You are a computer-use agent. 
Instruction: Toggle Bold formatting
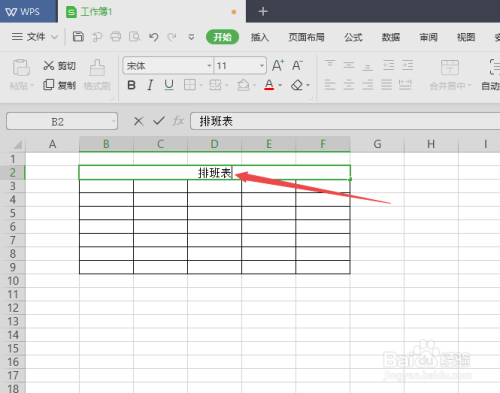click(x=131, y=85)
